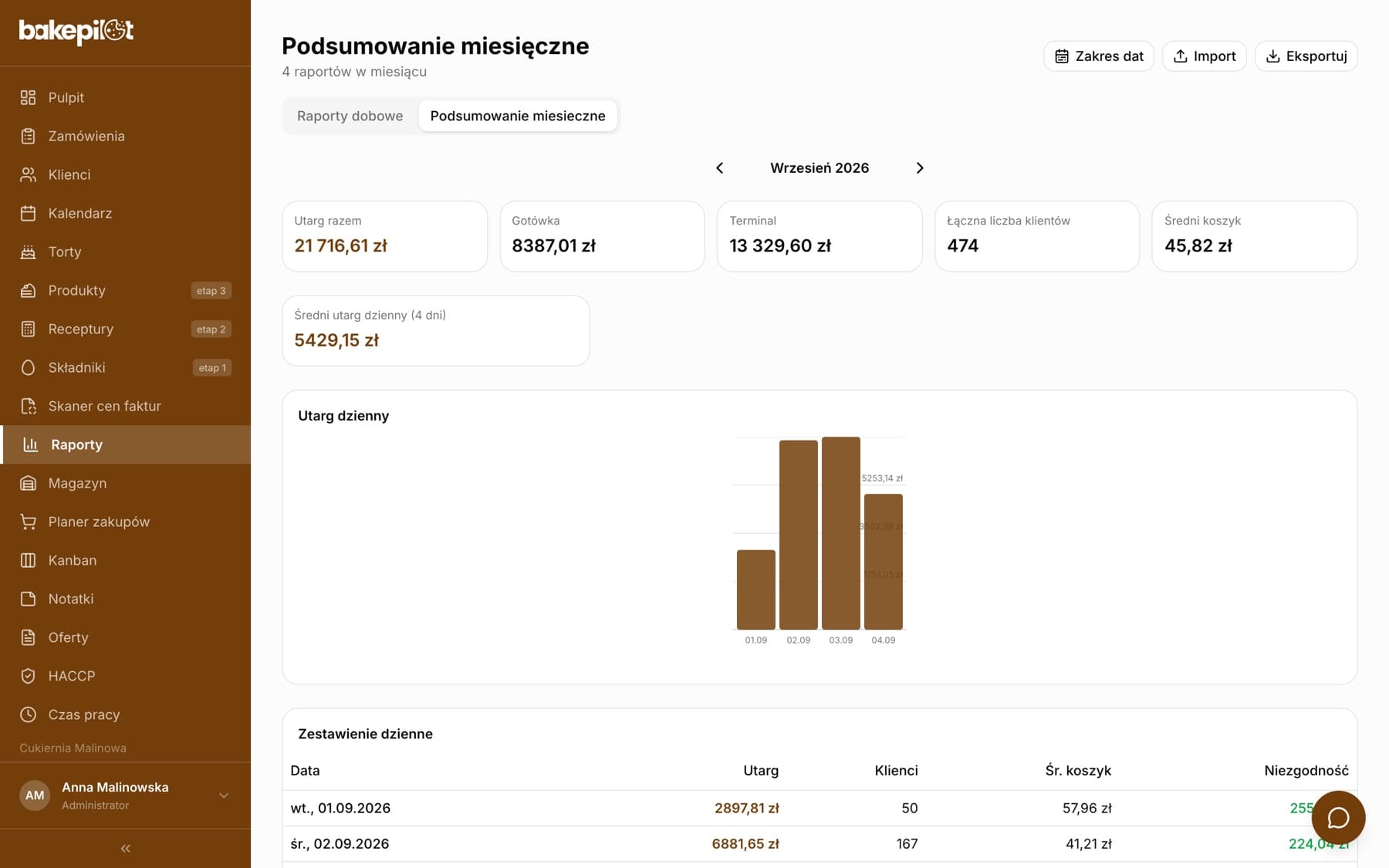Go to next month arrow
Screen dimensions: 1389x868
(x=920, y=168)
